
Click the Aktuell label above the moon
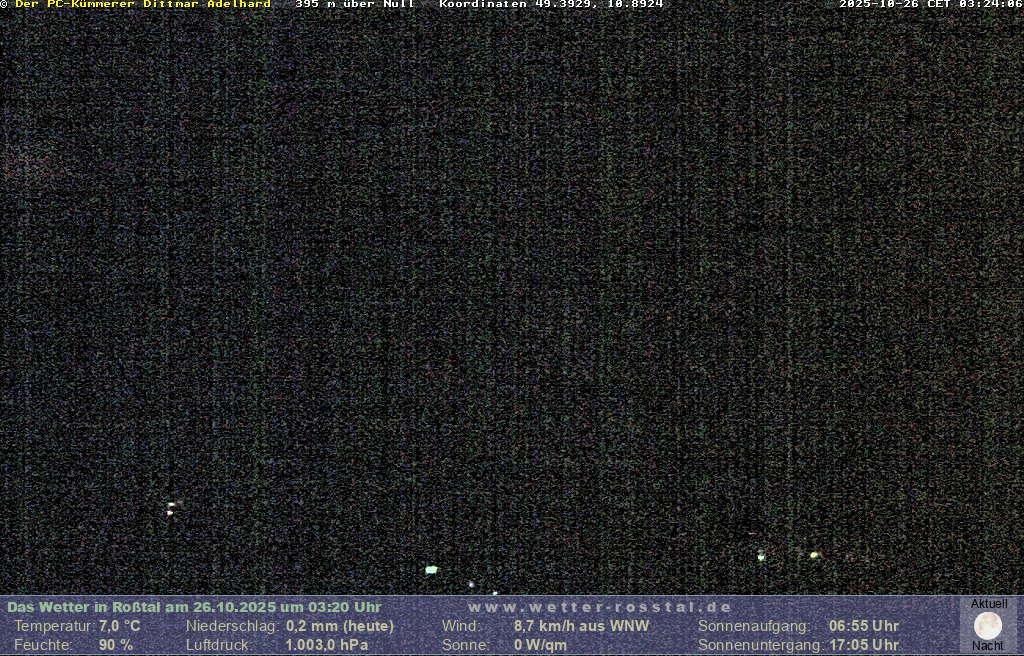[x=989, y=604]
